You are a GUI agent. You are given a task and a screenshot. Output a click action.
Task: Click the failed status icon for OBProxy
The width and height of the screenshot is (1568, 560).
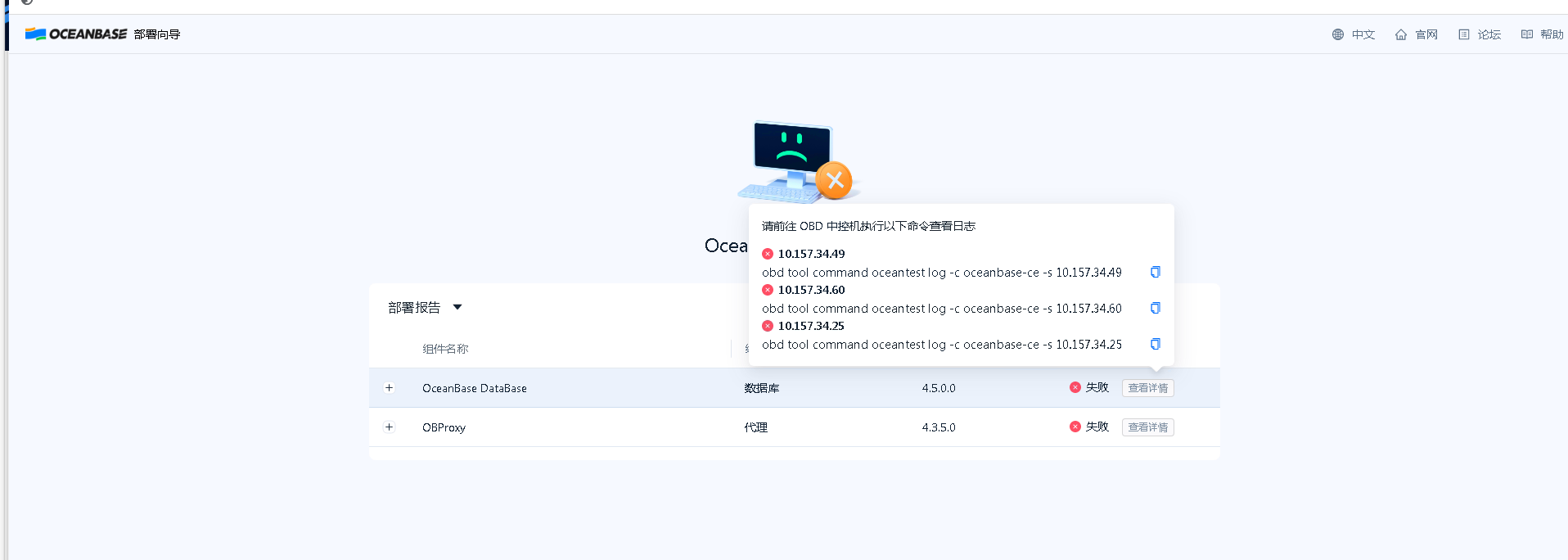pyautogui.click(x=1075, y=427)
